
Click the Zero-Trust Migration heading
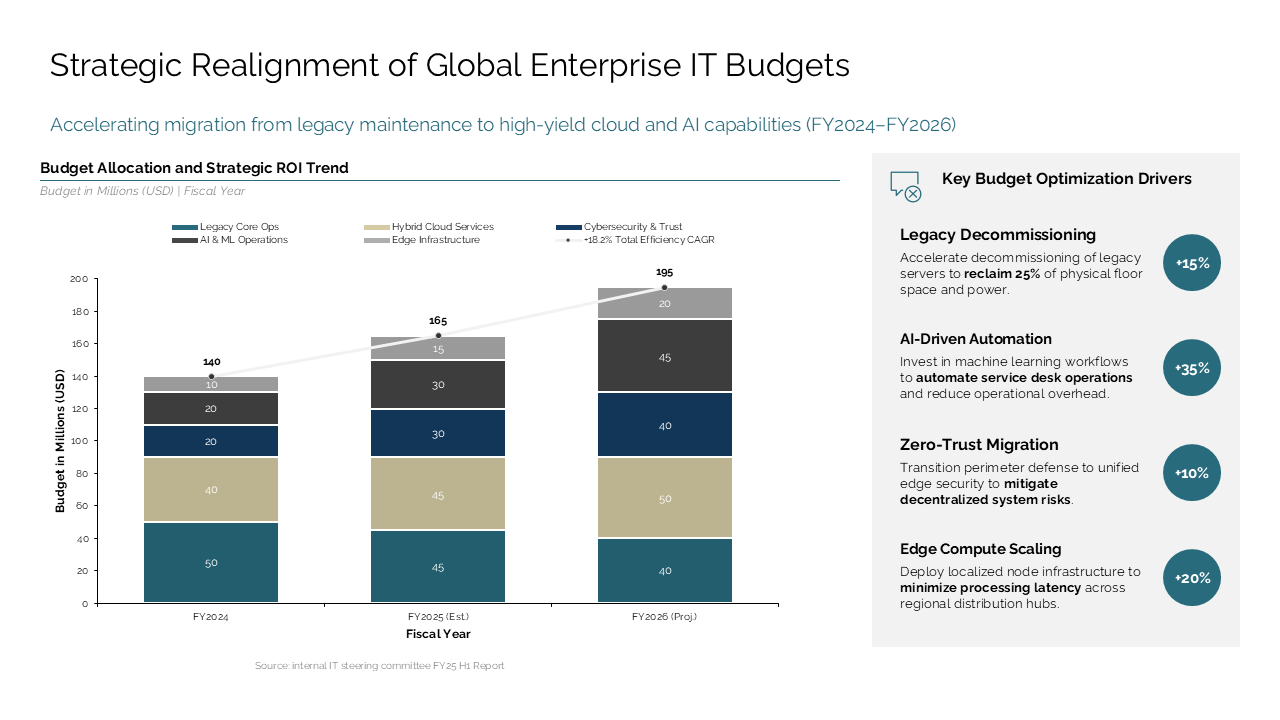(x=979, y=445)
